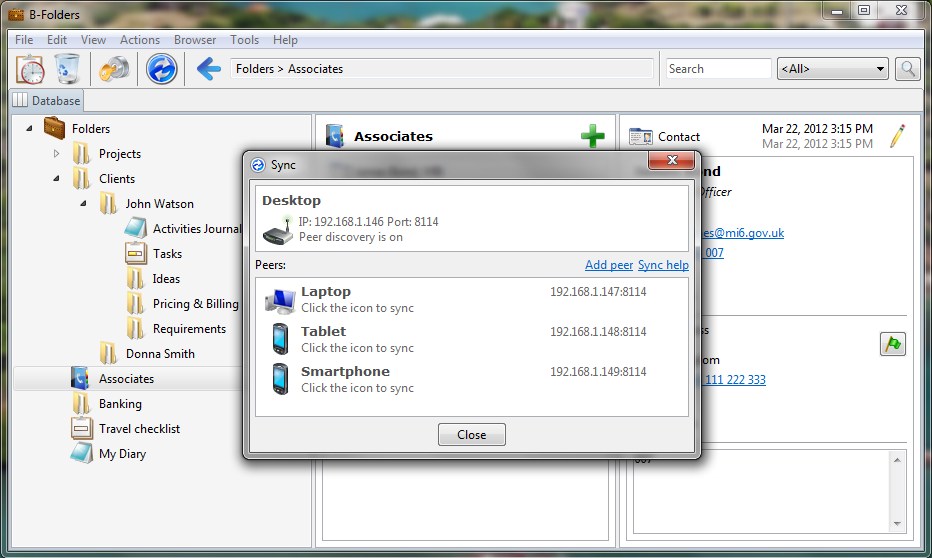Click the 192.168.1.148:8114 address
Image resolution: width=932 pixels, height=558 pixels.
tap(598, 332)
